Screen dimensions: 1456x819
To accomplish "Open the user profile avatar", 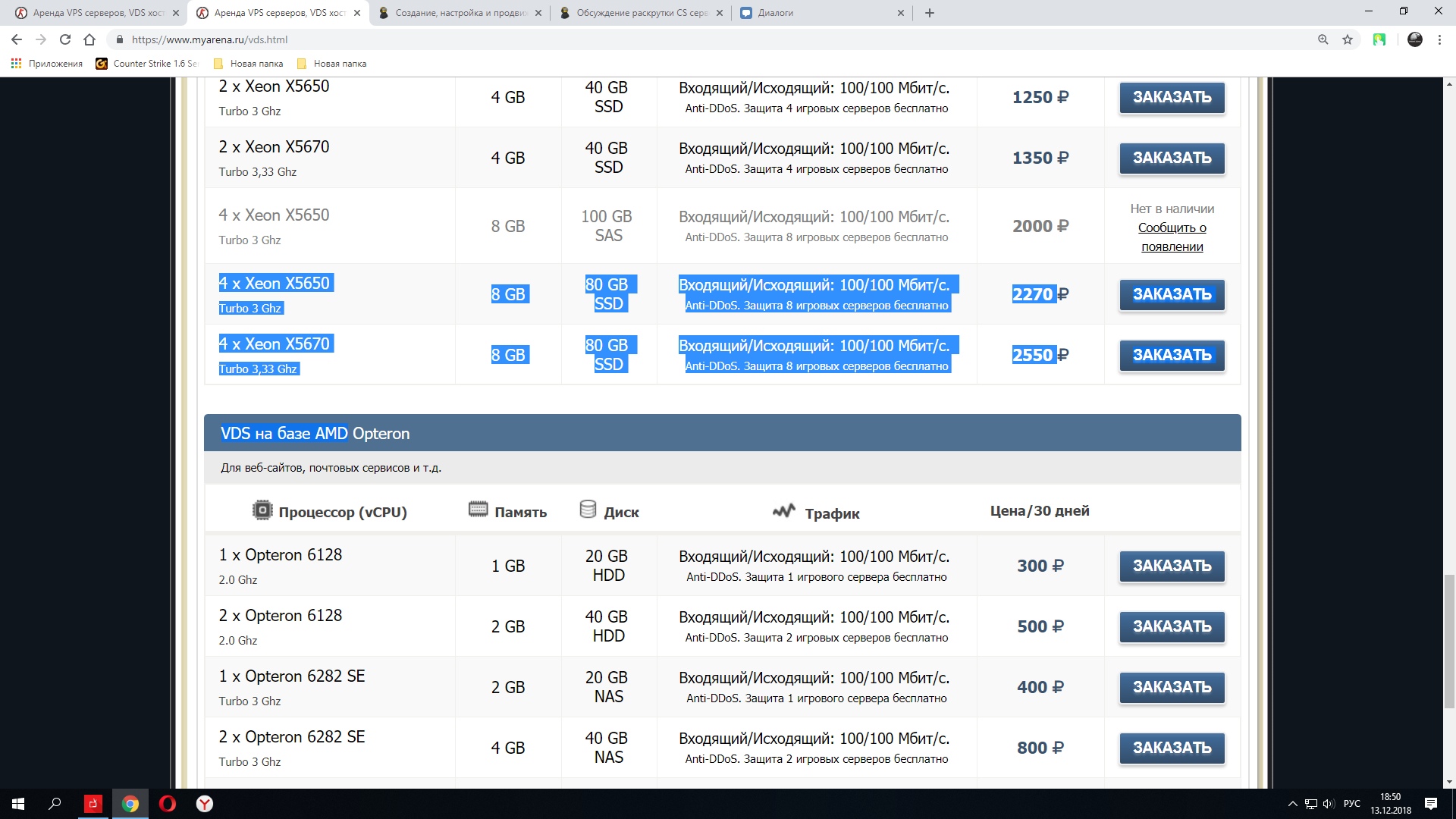I will 1415,39.
